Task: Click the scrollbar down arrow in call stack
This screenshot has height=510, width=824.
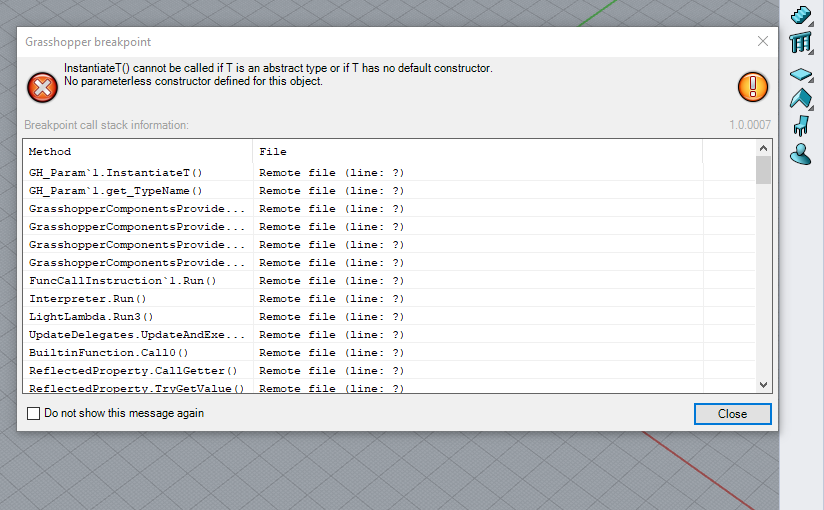Action: click(764, 385)
